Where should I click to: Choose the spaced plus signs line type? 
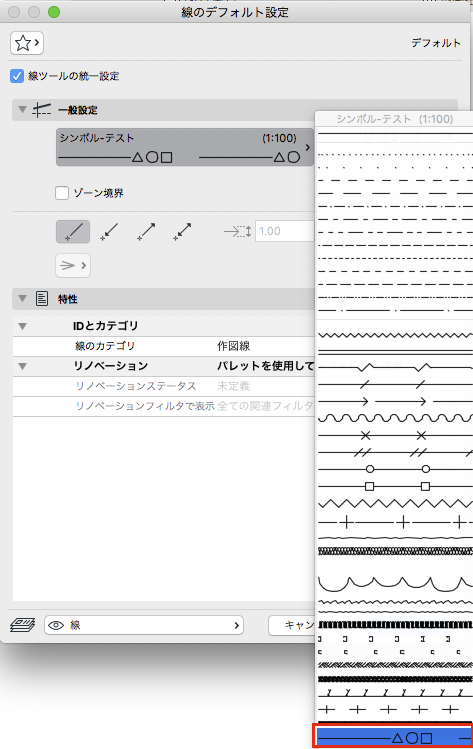395,709
